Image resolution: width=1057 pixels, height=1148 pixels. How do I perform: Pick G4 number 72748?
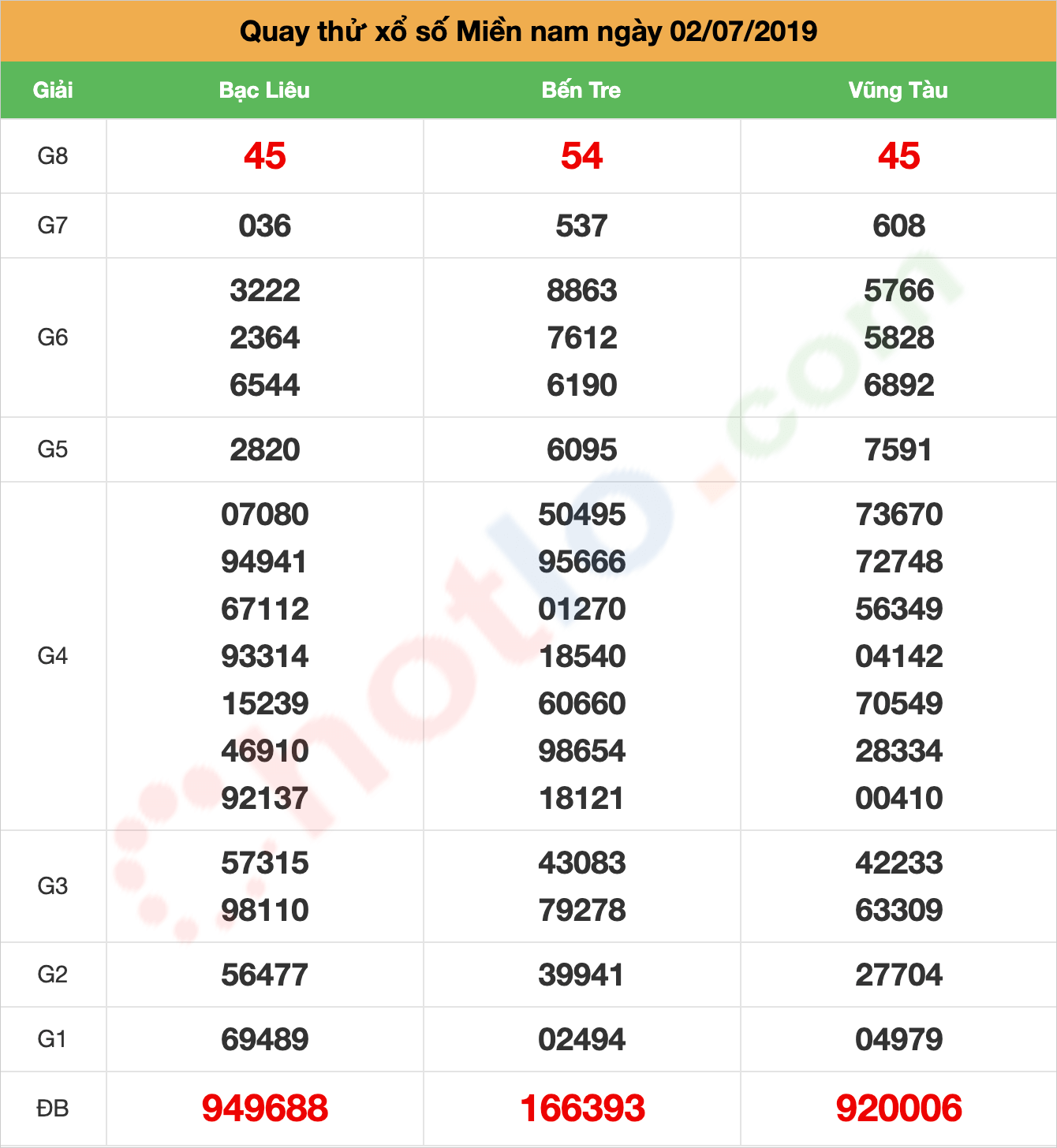coord(899,562)
